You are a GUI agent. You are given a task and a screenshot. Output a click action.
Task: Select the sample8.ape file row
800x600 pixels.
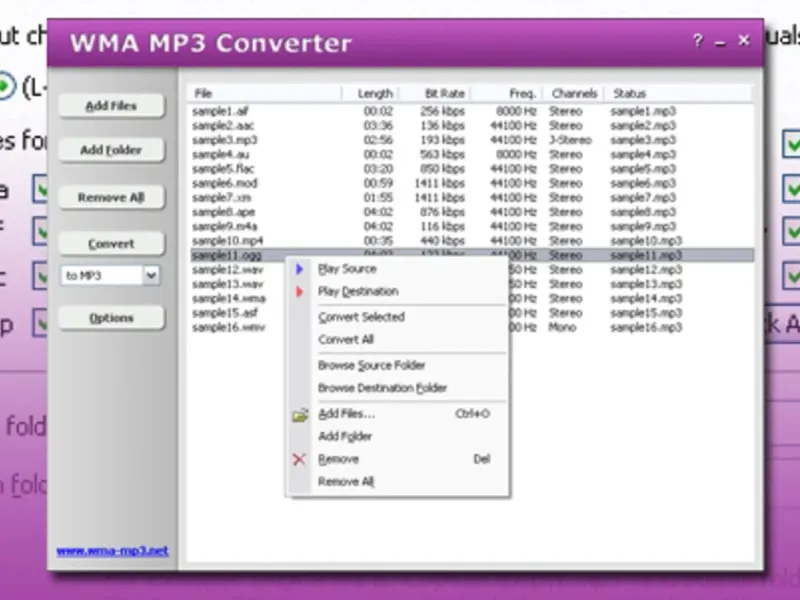472,212
